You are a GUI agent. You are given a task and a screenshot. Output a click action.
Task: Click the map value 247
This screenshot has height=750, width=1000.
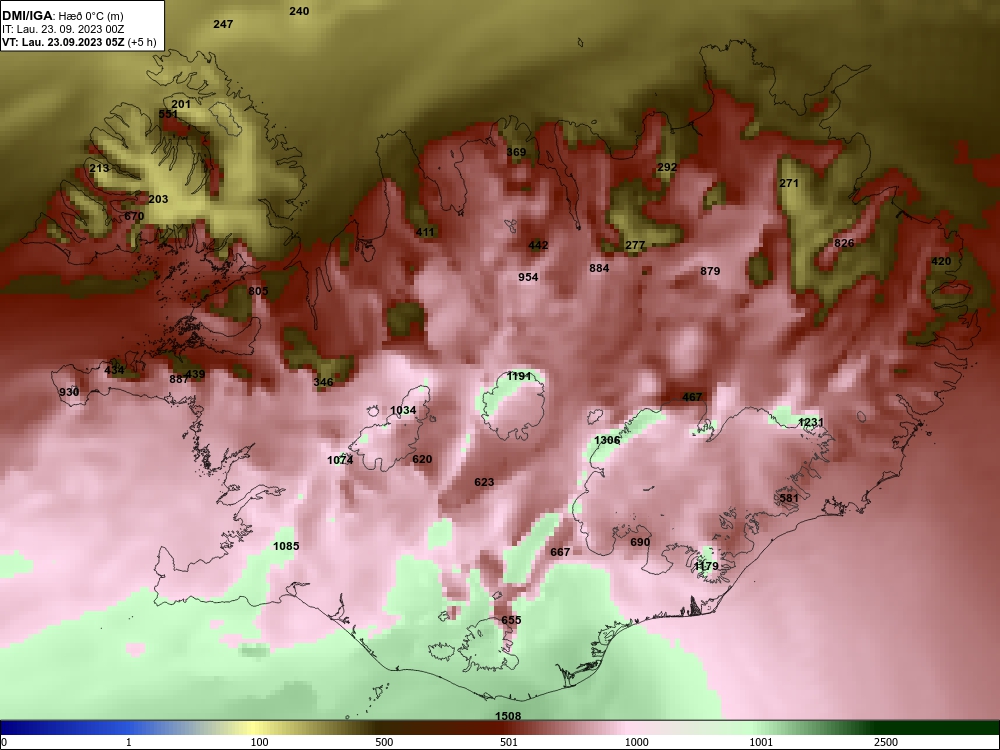(223, 24)
